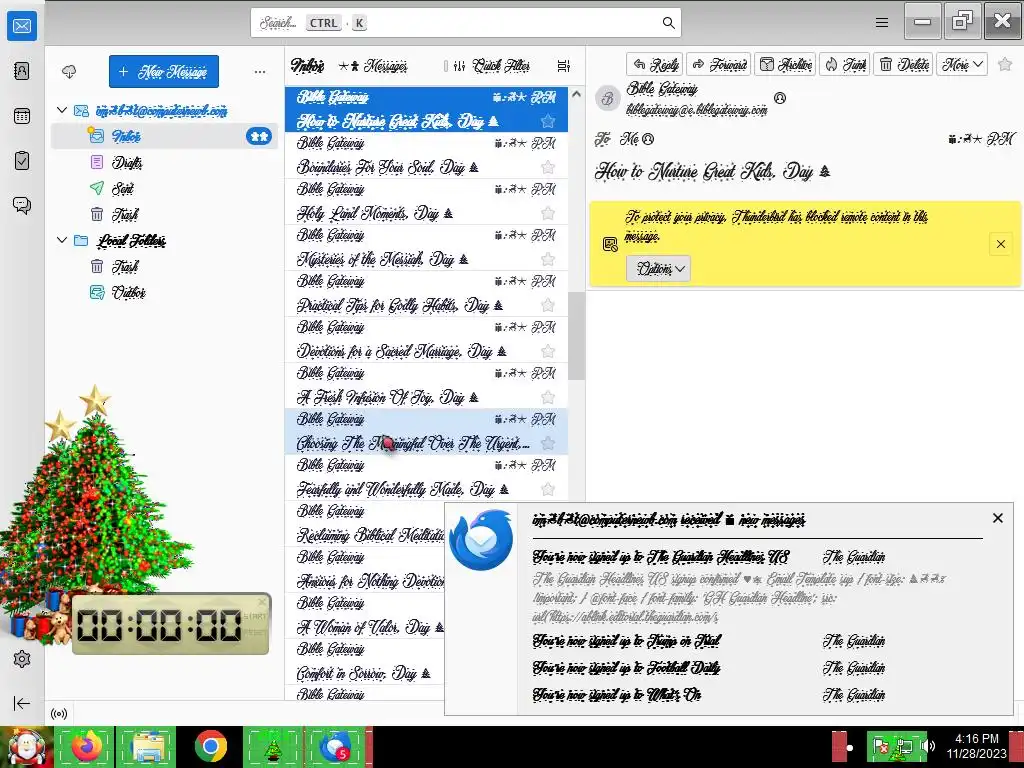Screen dimensions: 1024x768
Task: Collapse the Local Folders tree
Action: coord(62,240)
